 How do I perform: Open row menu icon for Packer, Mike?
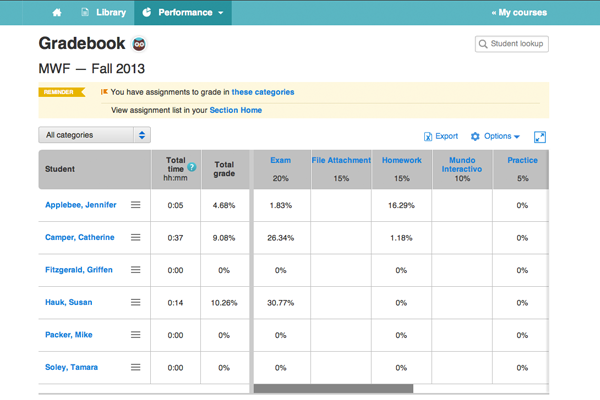[x=136, y=335]
